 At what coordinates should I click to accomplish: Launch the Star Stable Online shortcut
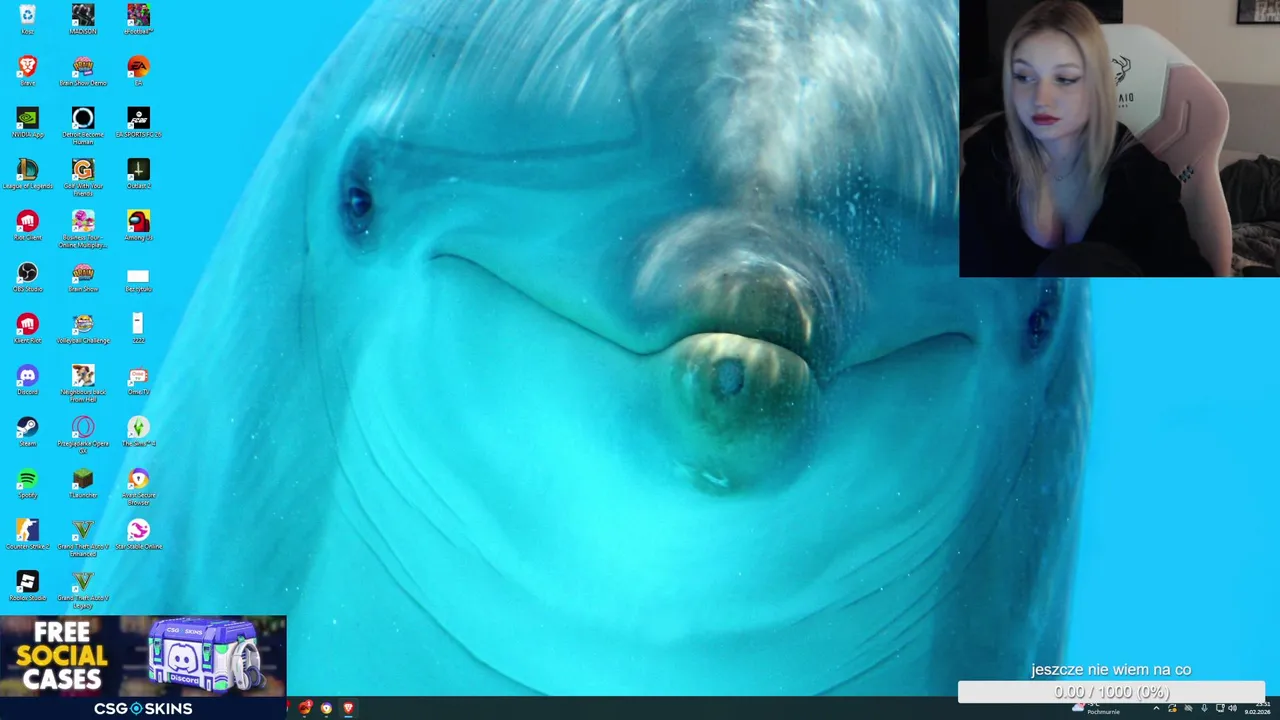(x=138, y=534)
